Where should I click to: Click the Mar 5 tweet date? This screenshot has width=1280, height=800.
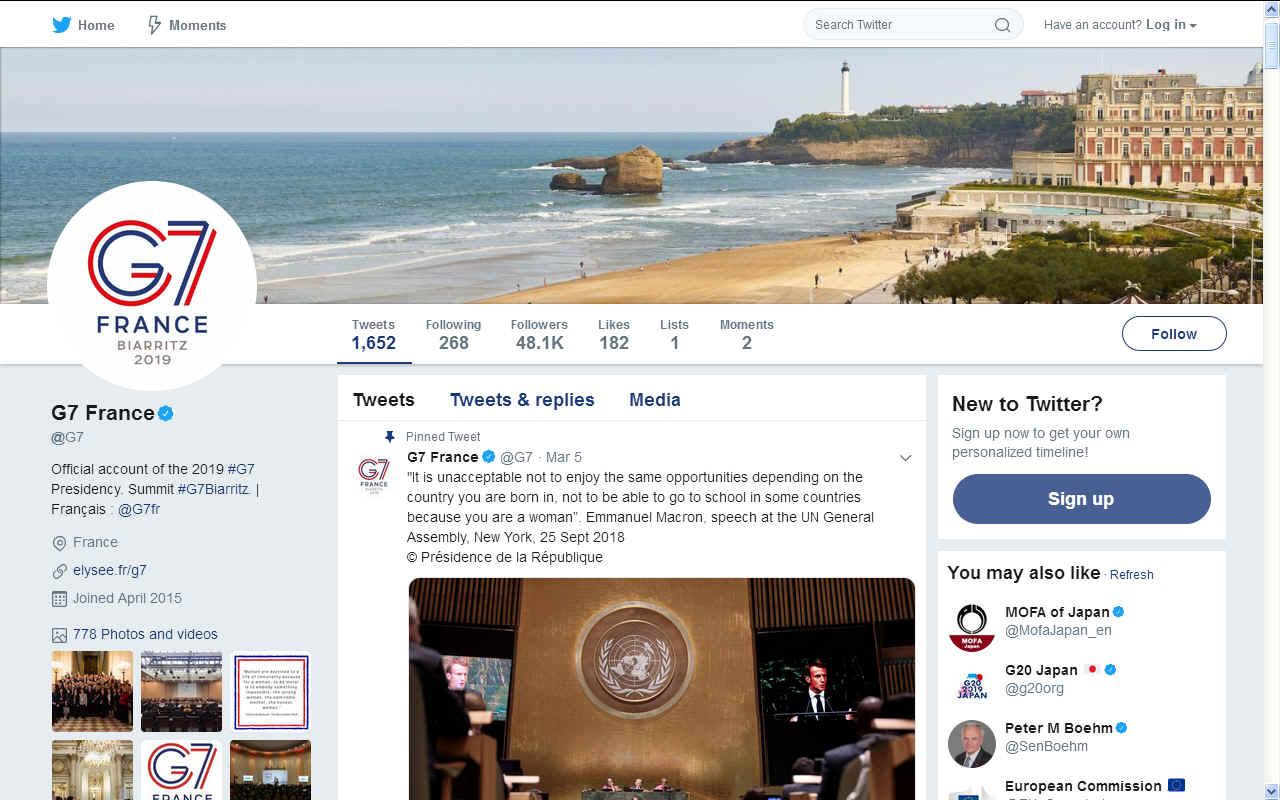[x=563, y=458]
